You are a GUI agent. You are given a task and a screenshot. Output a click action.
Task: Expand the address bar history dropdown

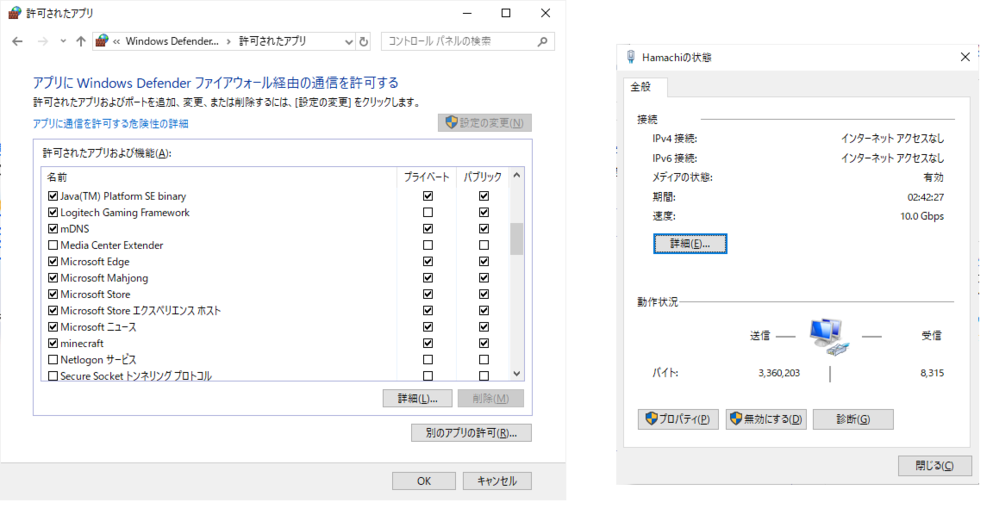tap(349, 41)
